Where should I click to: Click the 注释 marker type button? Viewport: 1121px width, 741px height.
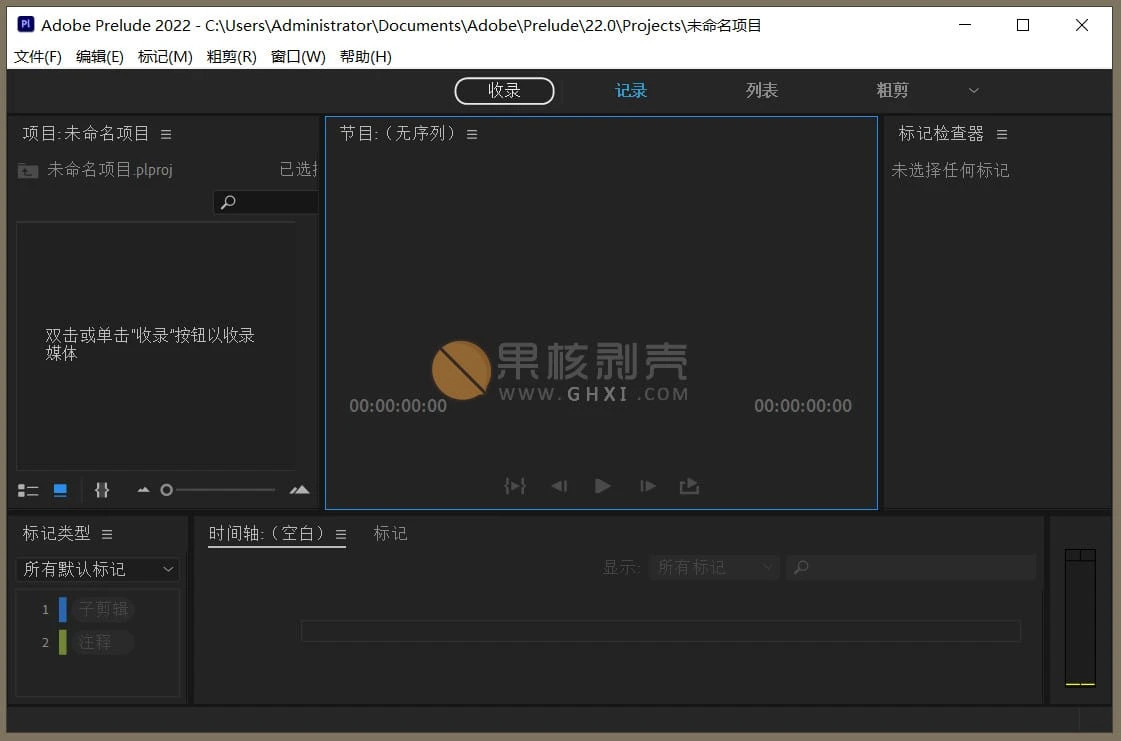point(103,642)
